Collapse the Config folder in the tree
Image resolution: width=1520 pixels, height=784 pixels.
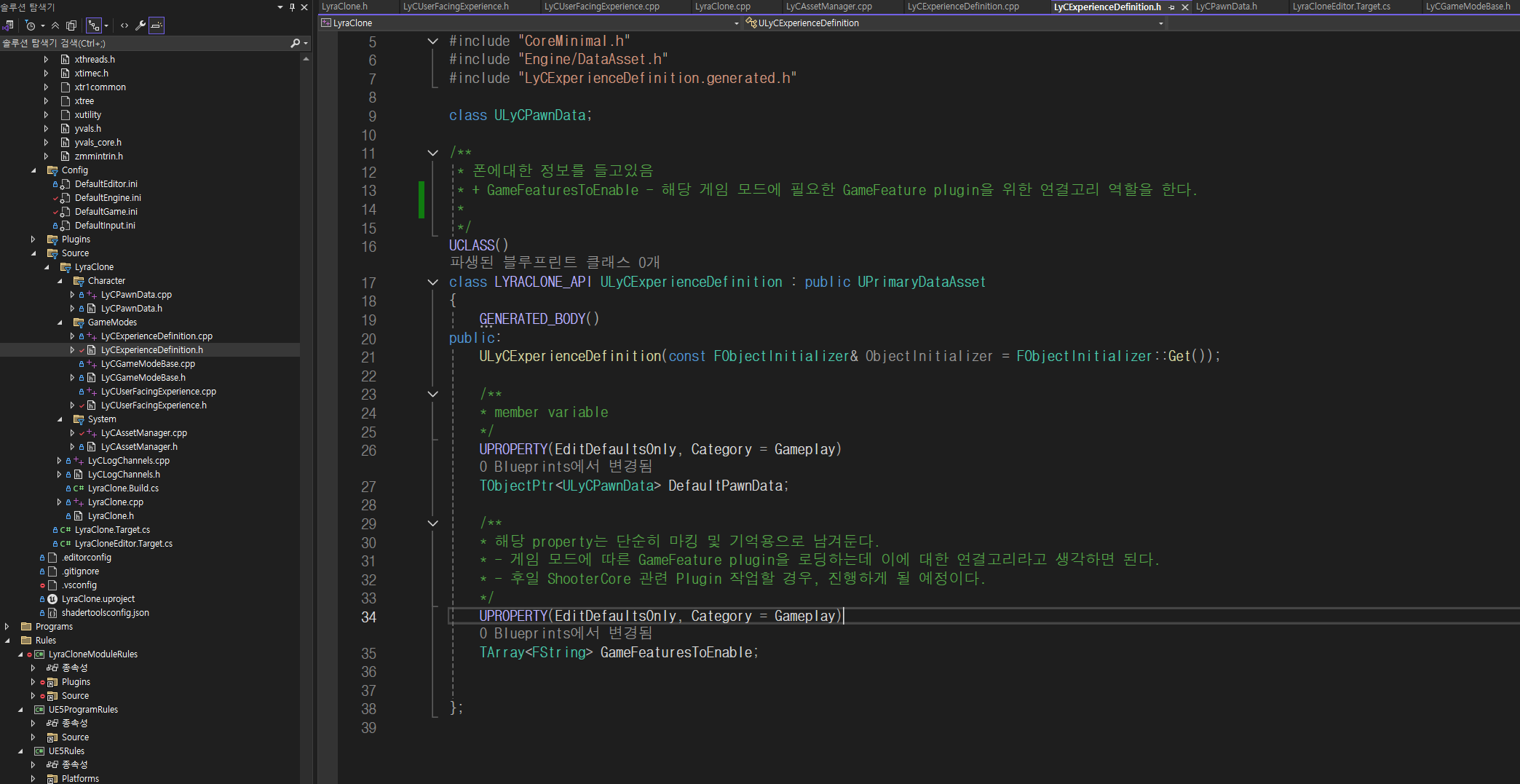(x=33, y=170)
